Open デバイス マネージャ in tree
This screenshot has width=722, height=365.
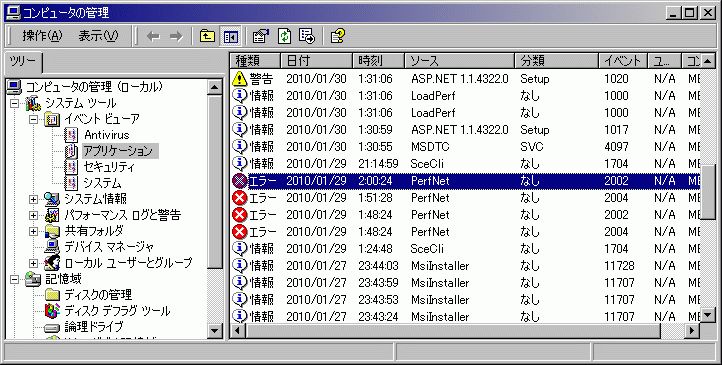(109, 247)
